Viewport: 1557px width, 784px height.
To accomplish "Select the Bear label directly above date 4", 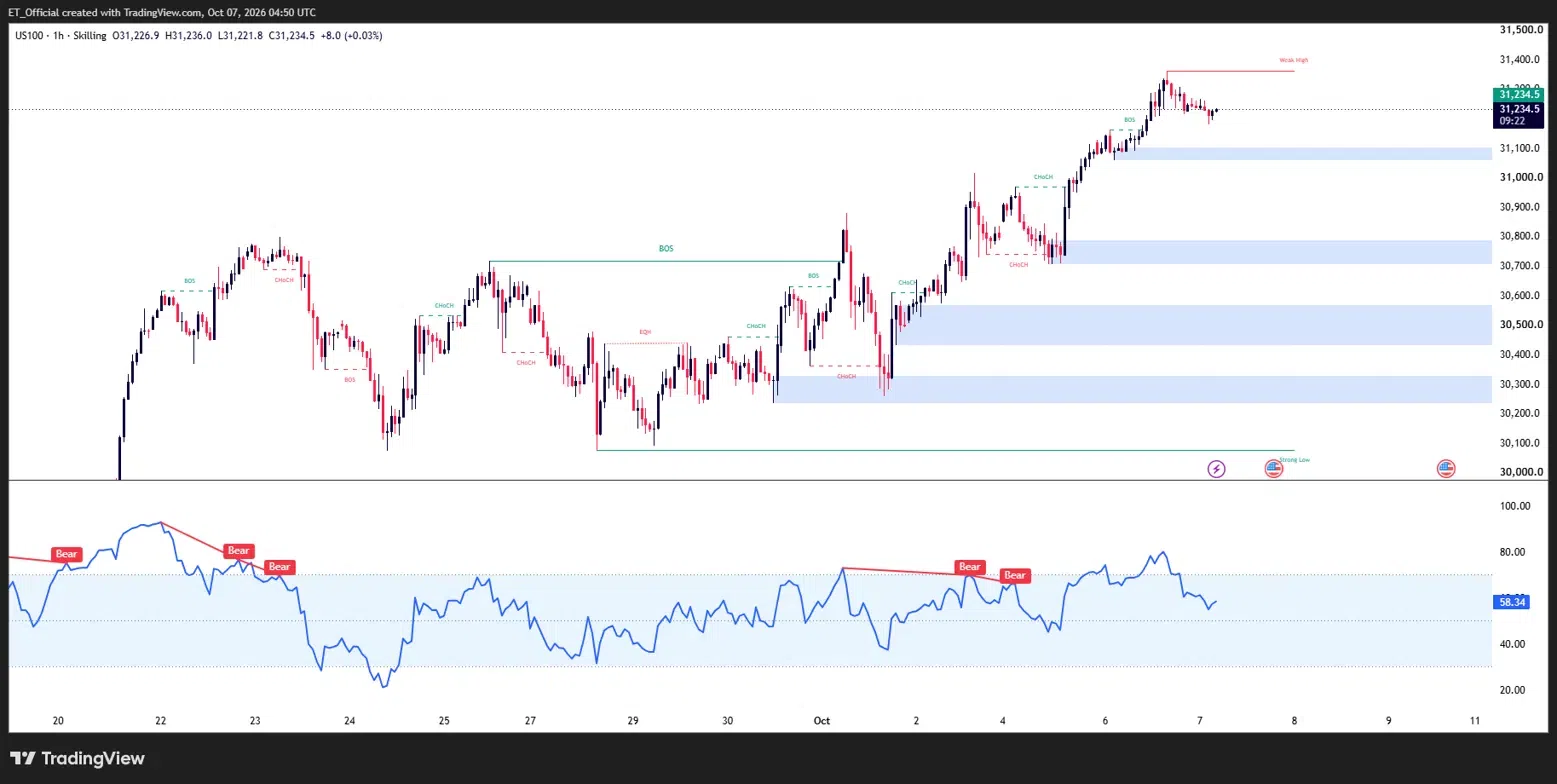I will (x=1015, y=575).
